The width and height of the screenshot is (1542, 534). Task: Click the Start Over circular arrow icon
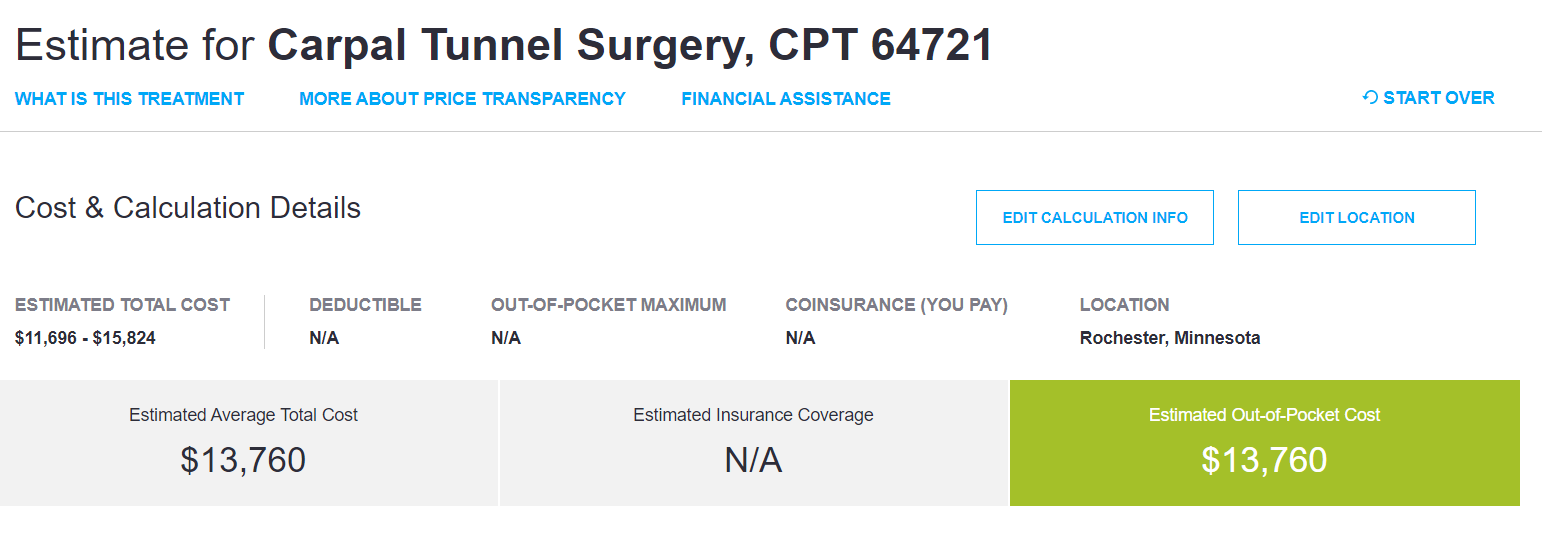[1370, 98]
